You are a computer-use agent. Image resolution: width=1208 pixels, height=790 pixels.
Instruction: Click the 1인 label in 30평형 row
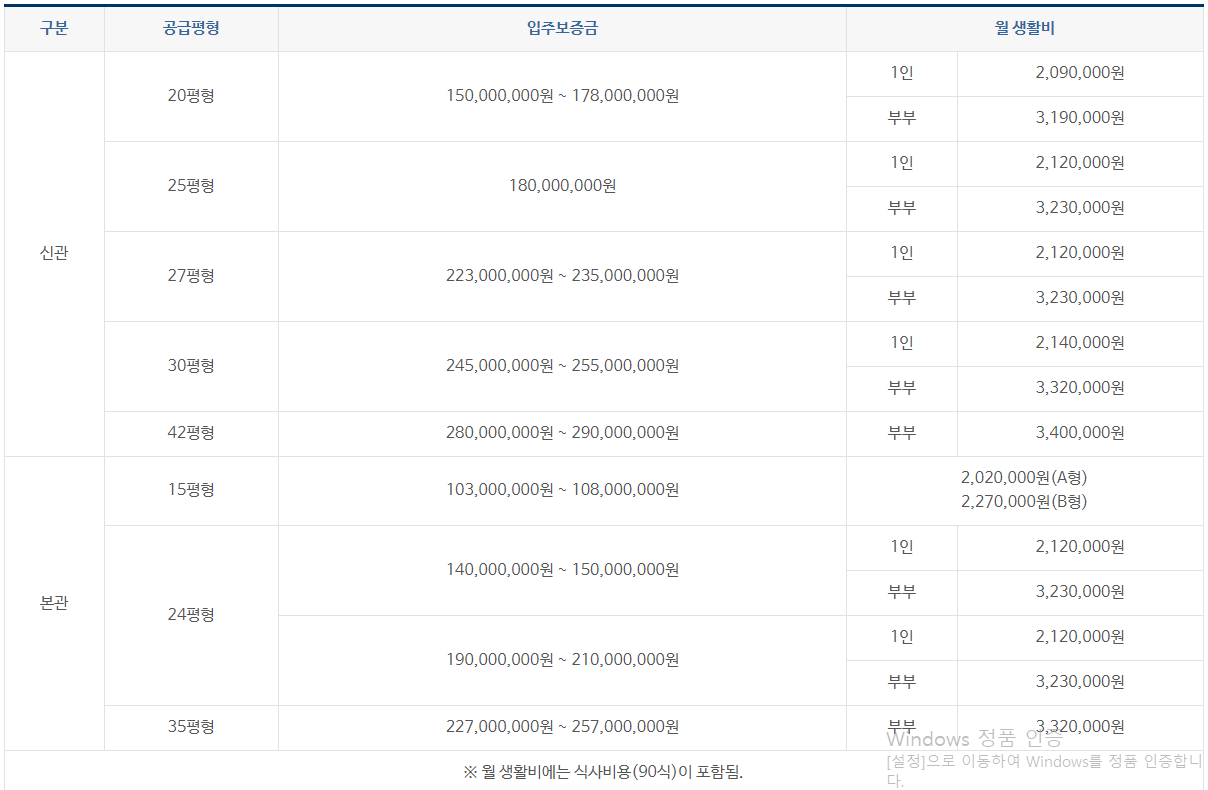[x=902, y=343]
